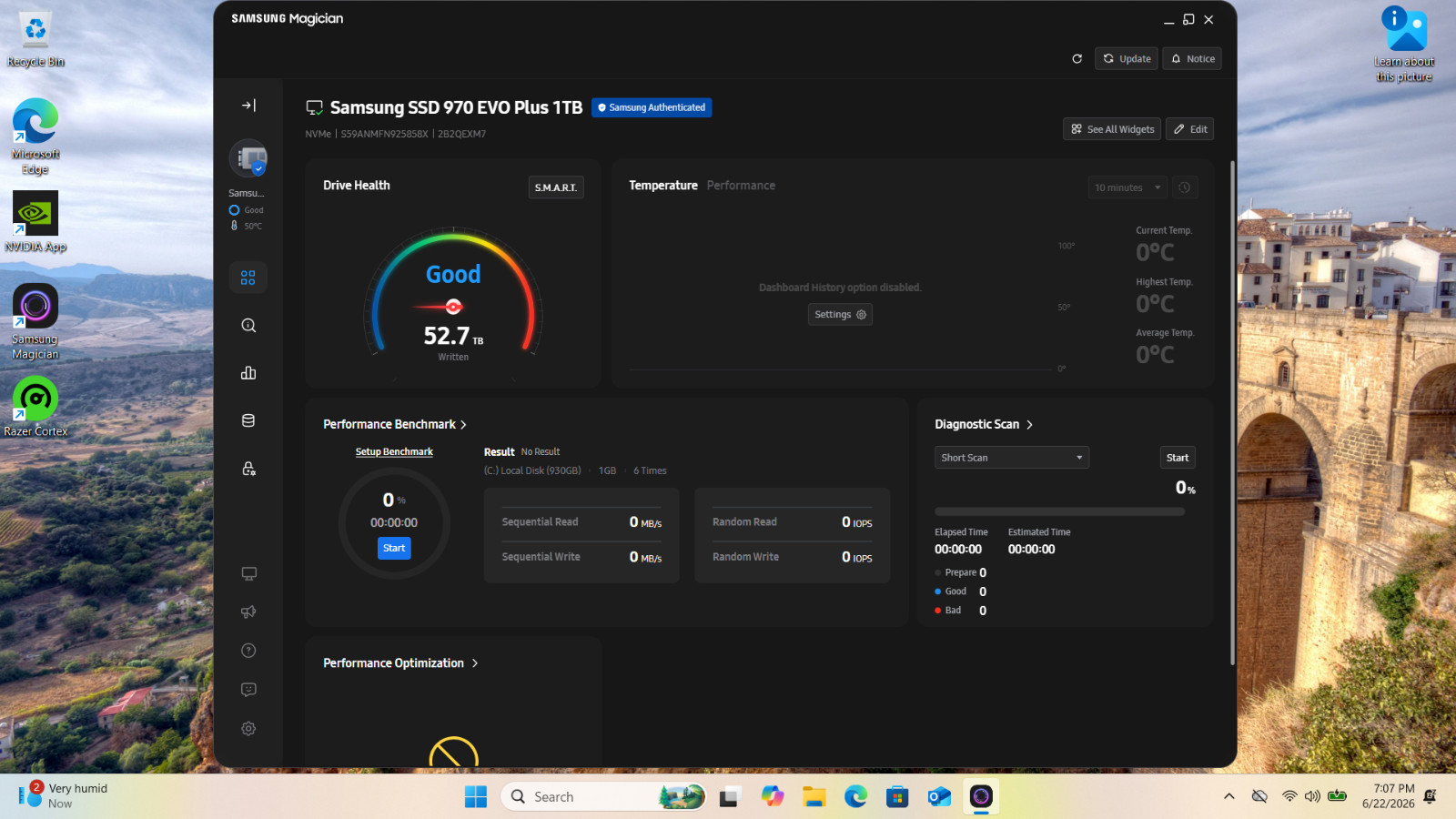Click the refresh icon in the top bar

pyautogui.click(x=1077, y=59)
